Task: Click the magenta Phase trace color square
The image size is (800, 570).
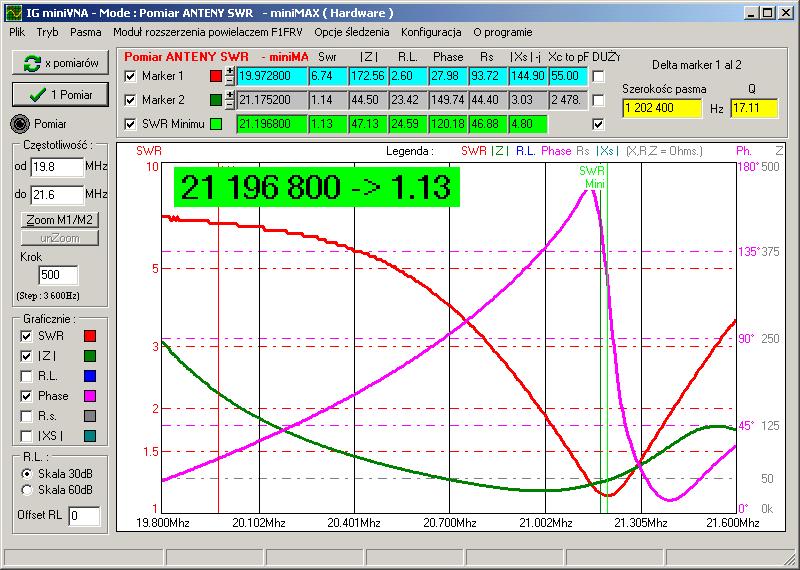Action: click(89, 396)
